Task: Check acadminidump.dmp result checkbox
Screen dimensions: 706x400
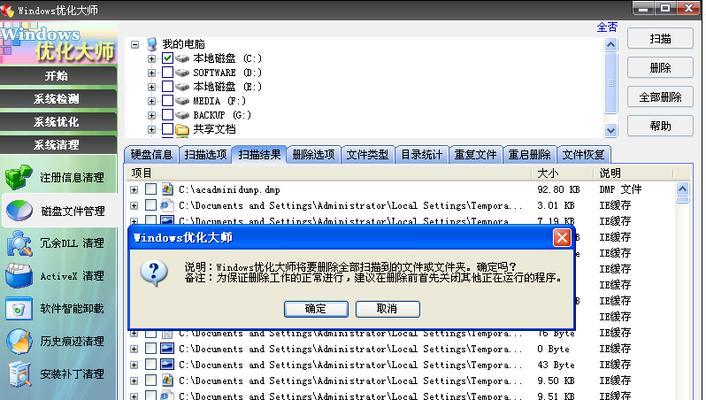Action: [150, 189]
